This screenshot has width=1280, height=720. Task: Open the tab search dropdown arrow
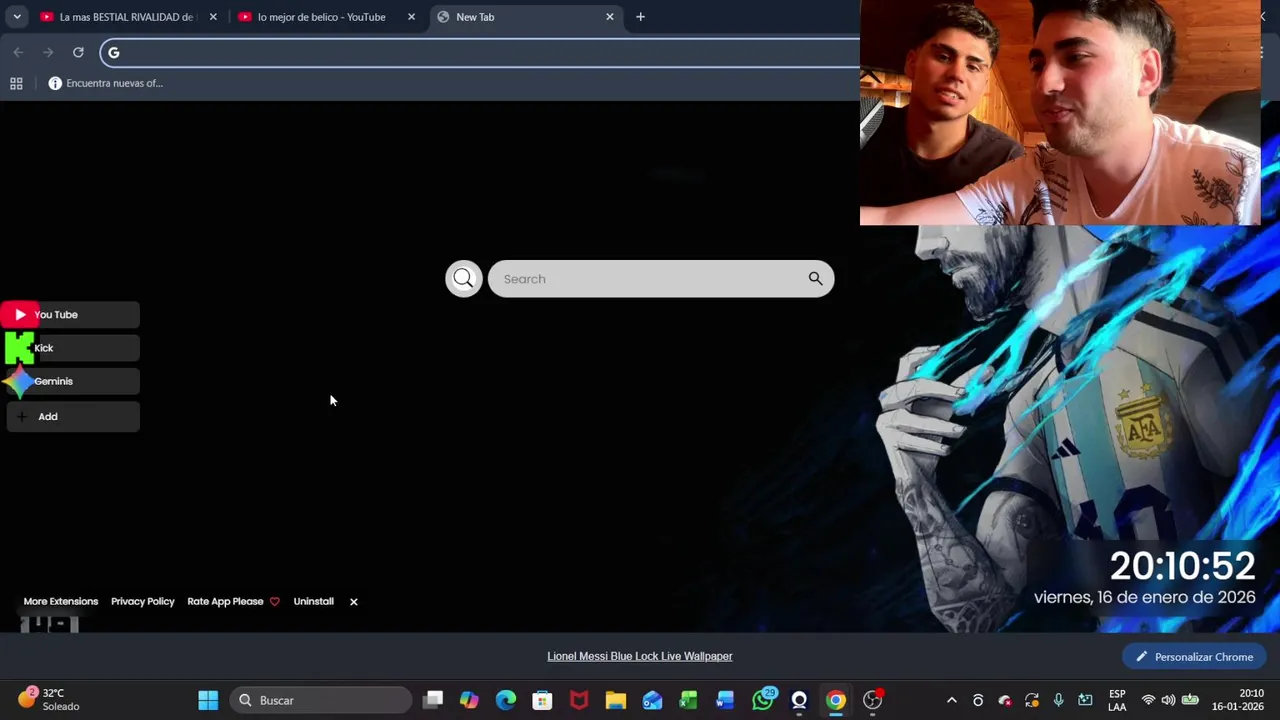pos(17,17)
